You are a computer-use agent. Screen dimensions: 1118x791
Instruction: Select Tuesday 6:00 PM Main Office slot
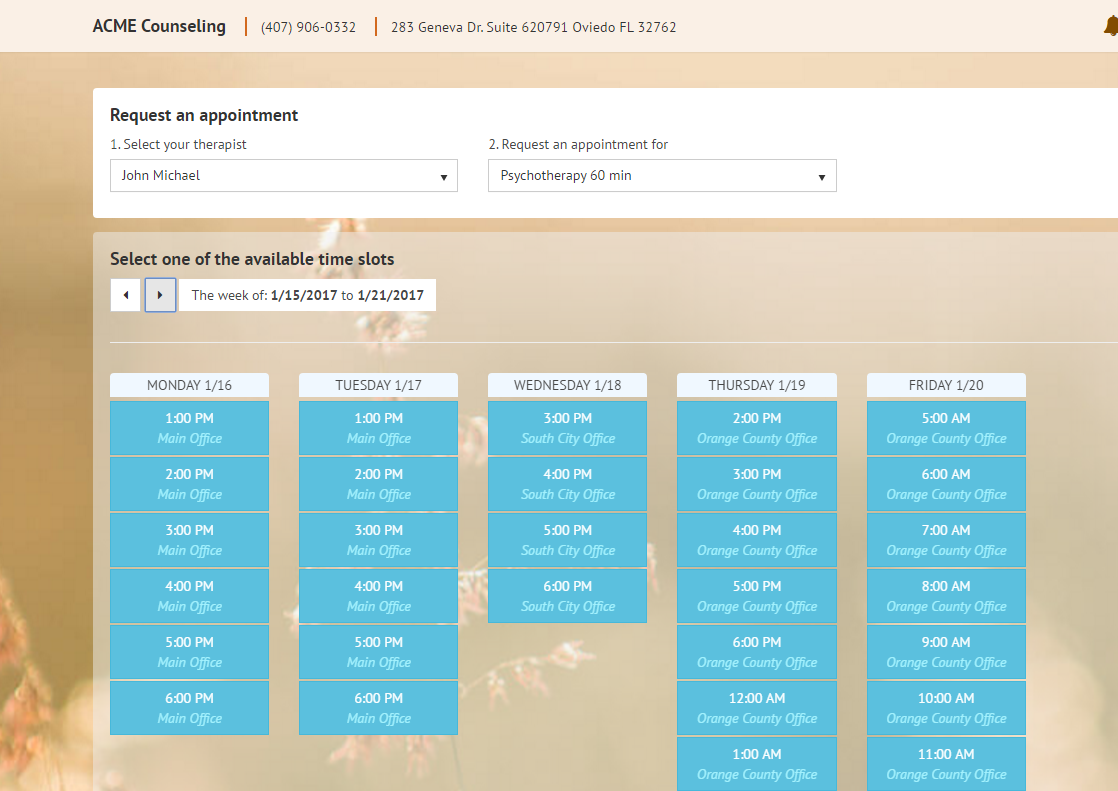pos(379,708)
